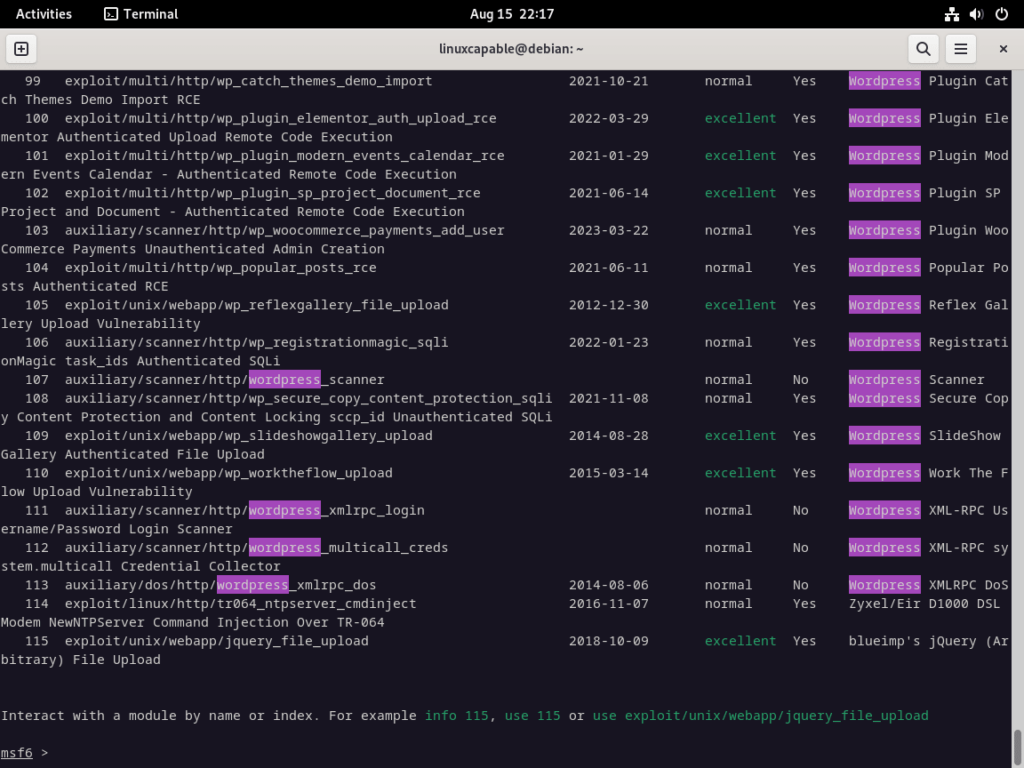Screen dimensions: 1024x768
Task: Click 'excellent' rank in row 100
Action: pos(741,118)
